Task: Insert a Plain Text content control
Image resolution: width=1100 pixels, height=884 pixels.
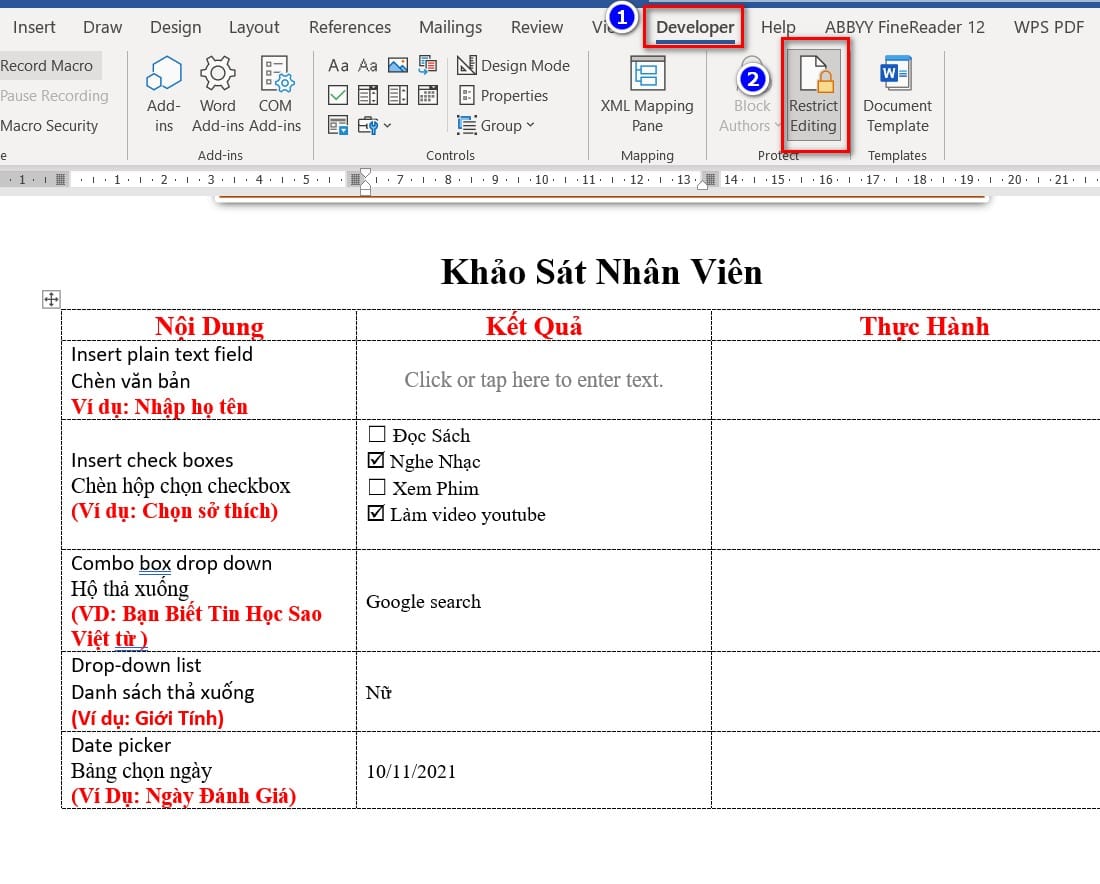Action: 368,65
